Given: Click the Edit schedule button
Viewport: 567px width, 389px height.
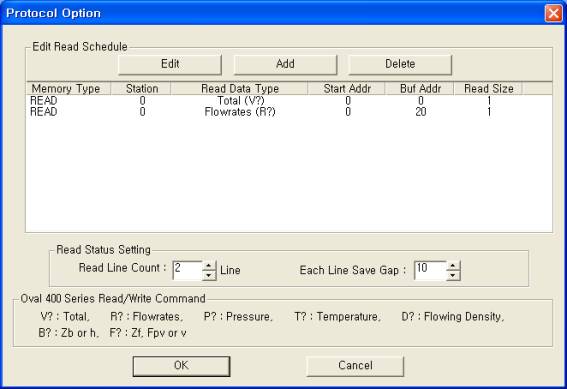Looking at the screenshot, I should pos(170,64).
